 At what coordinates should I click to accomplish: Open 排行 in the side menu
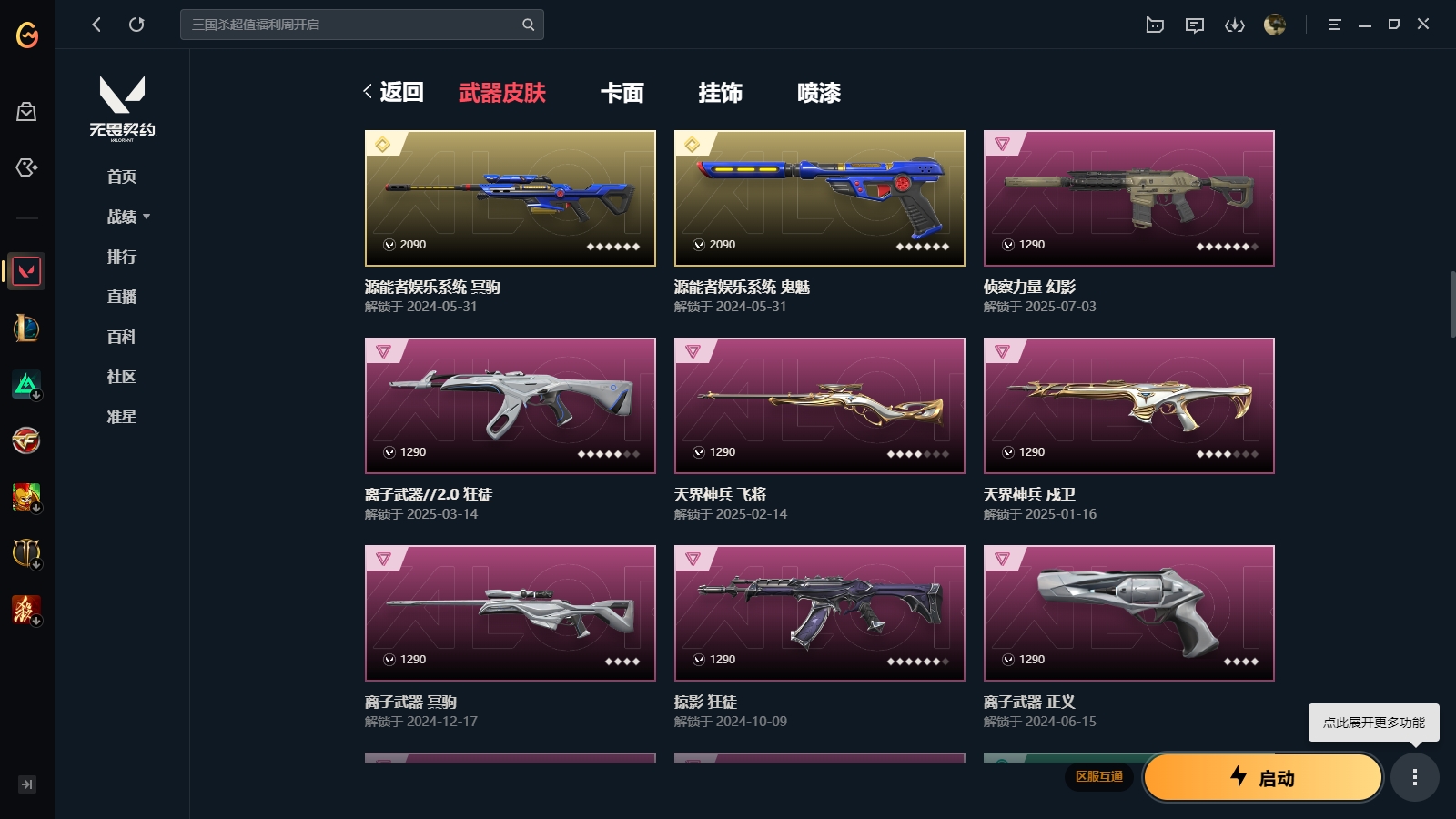pos(122,257)
